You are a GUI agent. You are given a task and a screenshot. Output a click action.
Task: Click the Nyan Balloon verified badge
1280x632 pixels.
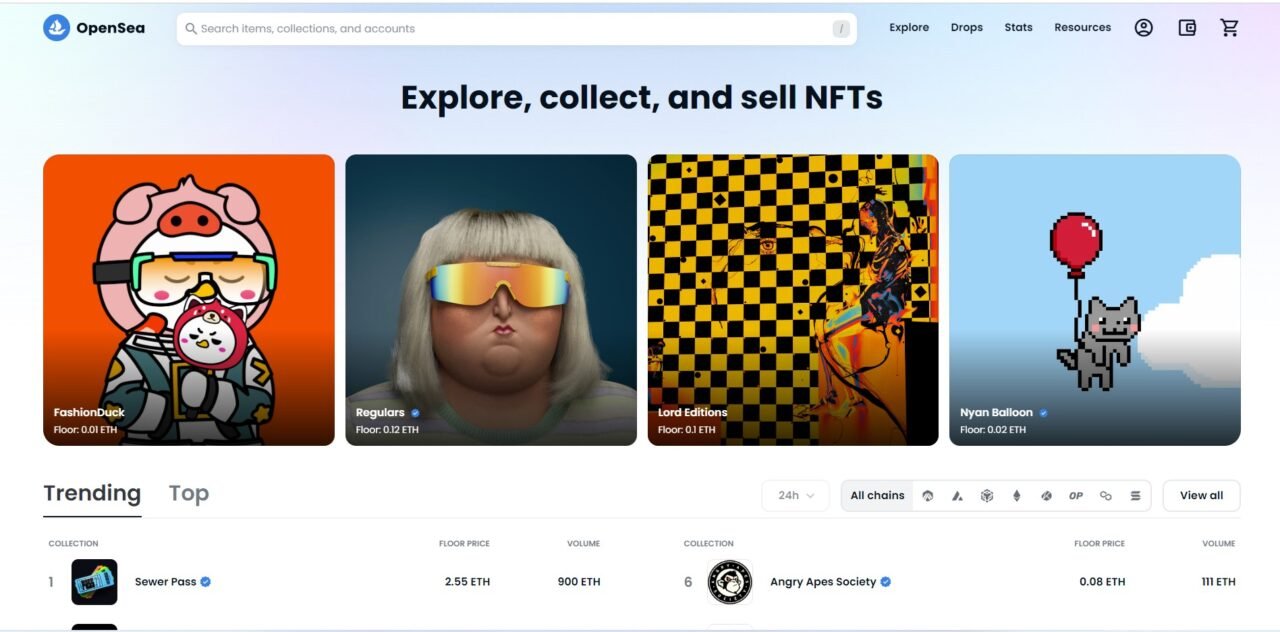tap(1043, 413)
